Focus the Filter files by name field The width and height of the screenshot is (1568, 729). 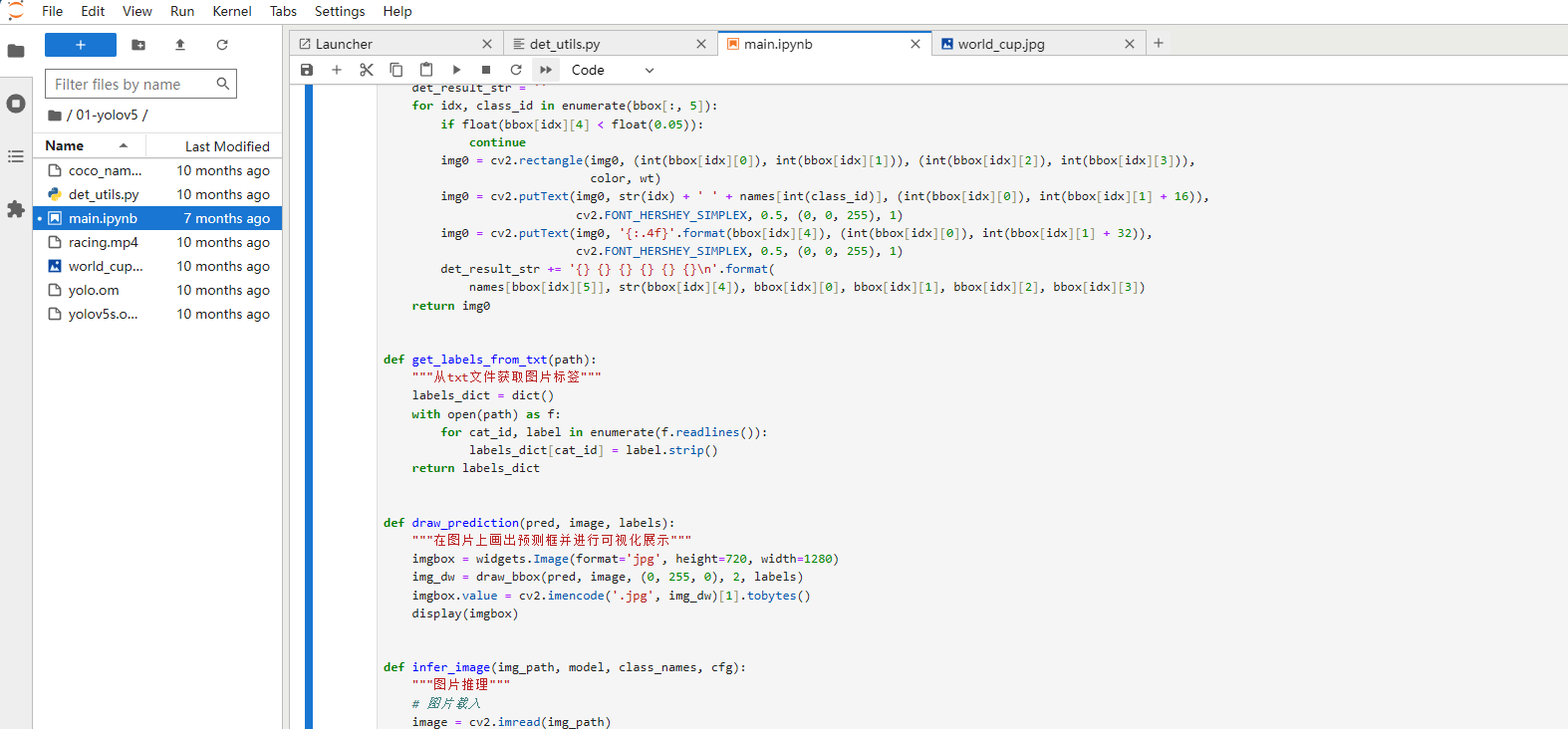[140, 84]
